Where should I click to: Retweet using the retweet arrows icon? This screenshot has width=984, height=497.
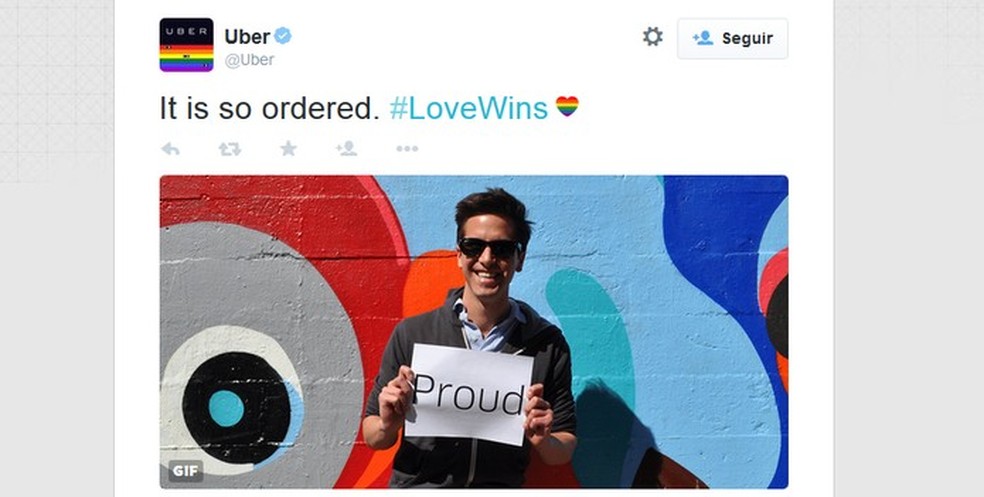(x=230, y=149)
